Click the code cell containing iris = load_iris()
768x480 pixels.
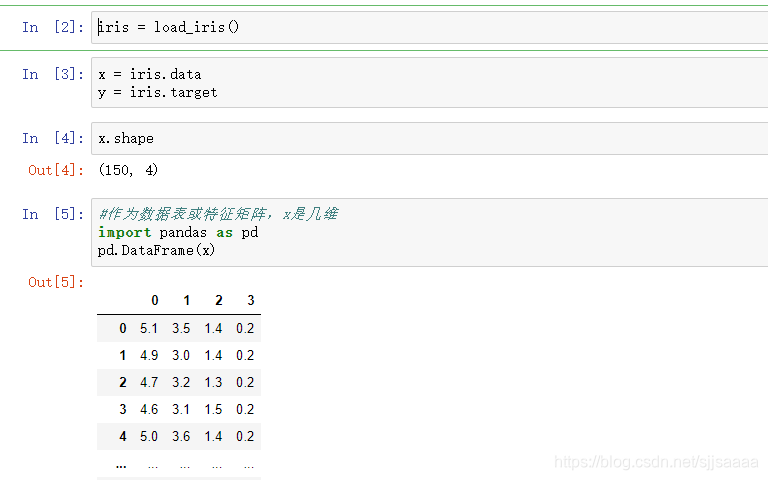pyautogui.click(x=430, y=27)
